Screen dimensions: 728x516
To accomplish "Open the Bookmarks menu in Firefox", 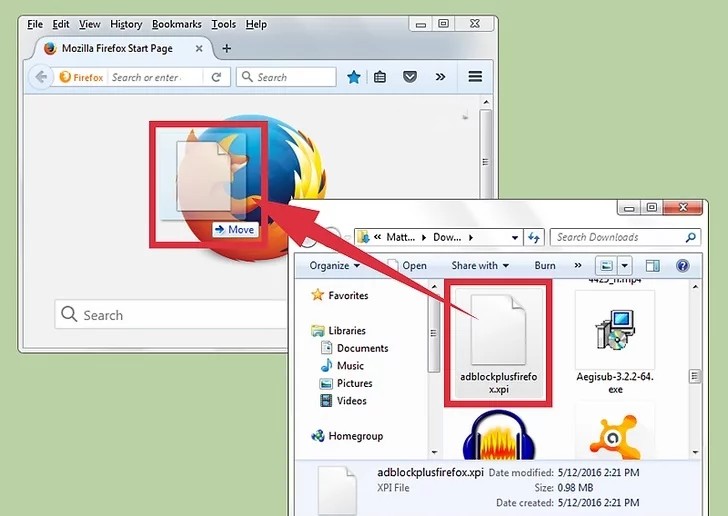I will (x=177, y=24).
